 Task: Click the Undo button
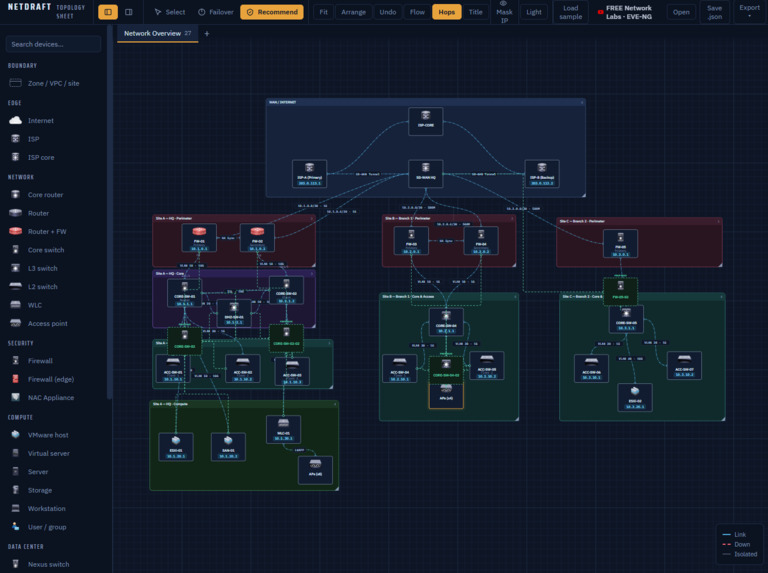(x=388, y=12)
